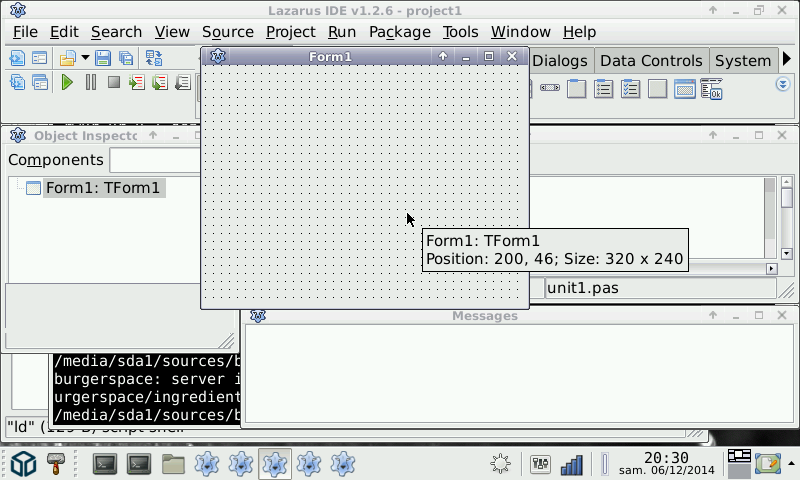
Task: Save the current file with the floppy icon
Action: point(103,59)
